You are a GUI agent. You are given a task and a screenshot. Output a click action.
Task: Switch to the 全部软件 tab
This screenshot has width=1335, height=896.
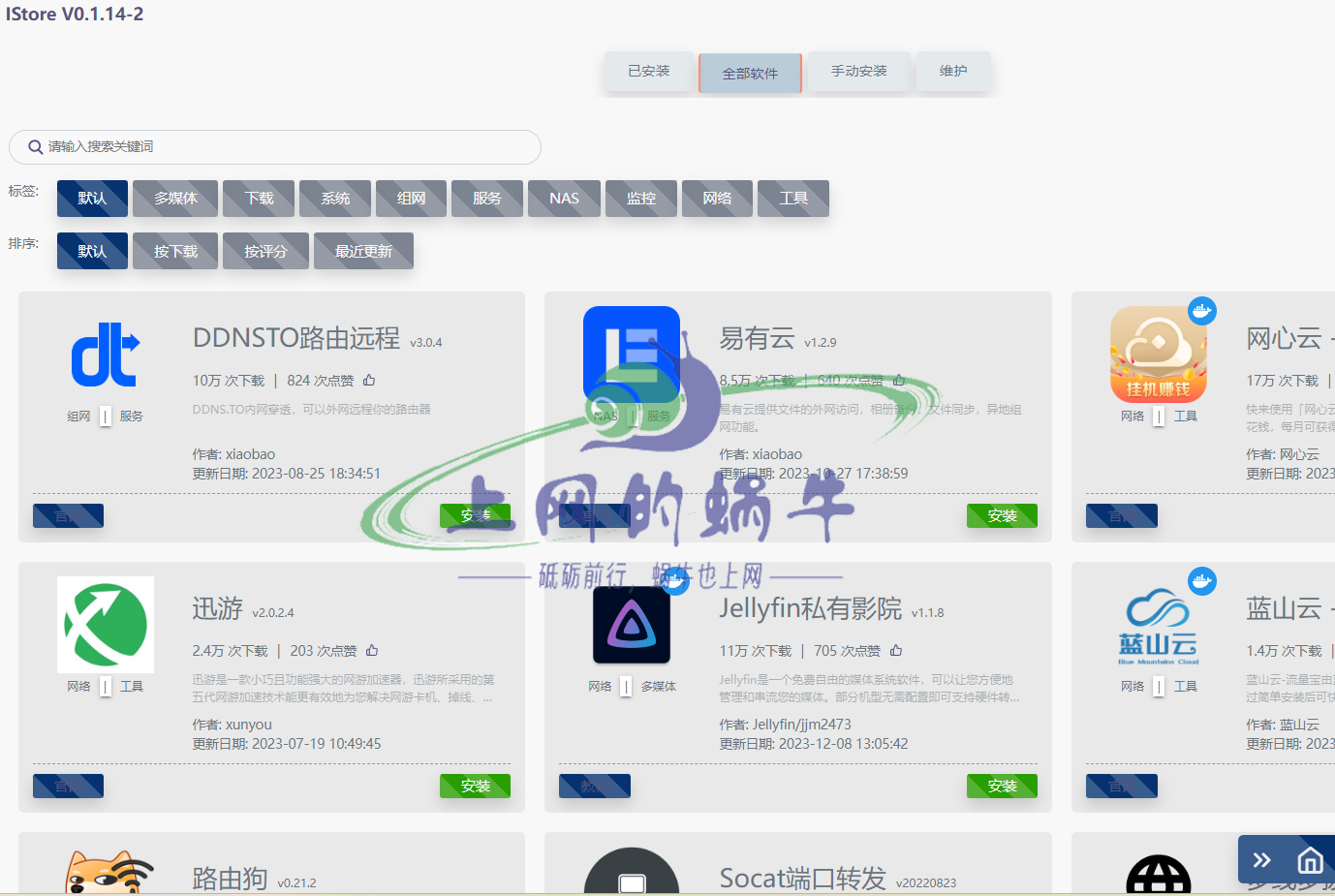750,73
